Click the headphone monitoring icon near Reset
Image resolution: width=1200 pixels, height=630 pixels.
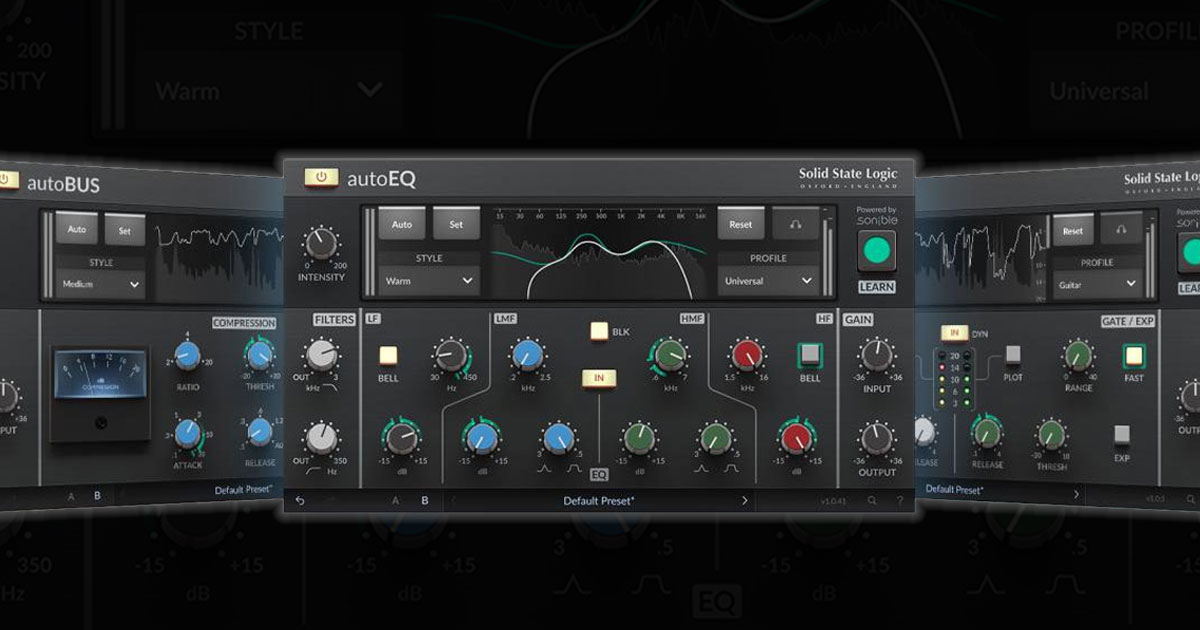[x=796, y=224]
